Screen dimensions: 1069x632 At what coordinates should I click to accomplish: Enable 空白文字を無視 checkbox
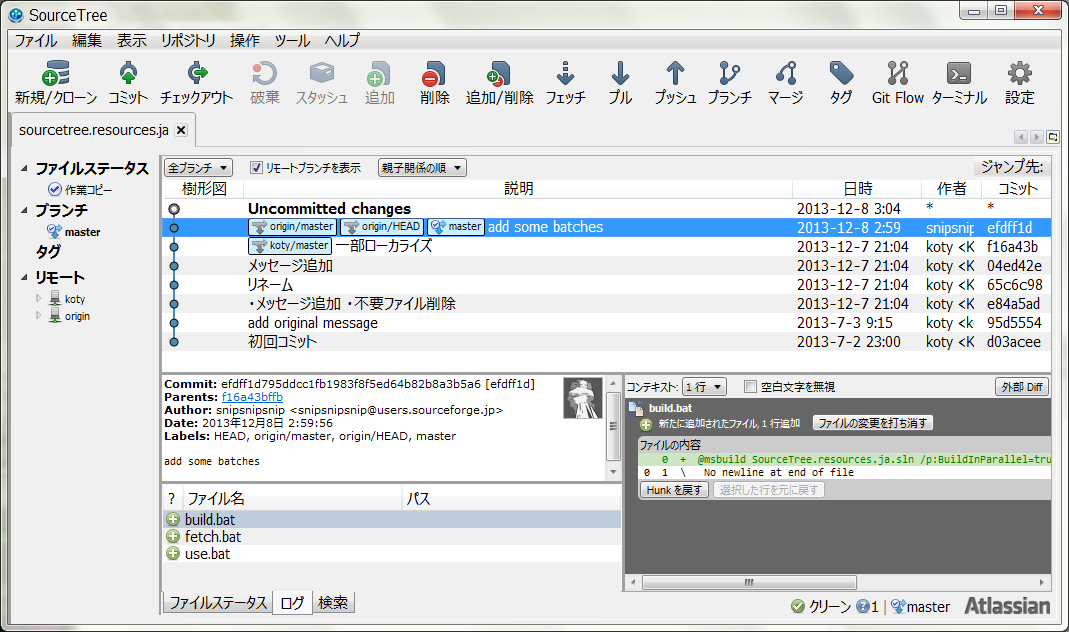click(751, 387)
